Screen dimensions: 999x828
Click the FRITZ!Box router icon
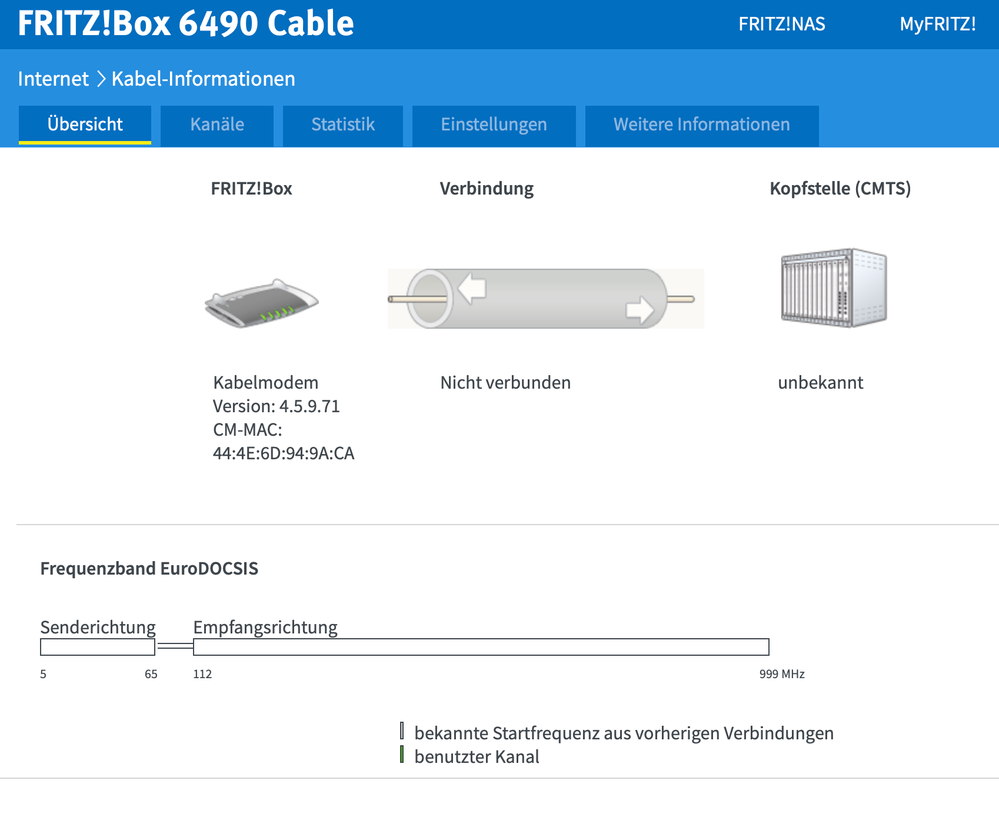pyautogui.click(x=261, y=303)
